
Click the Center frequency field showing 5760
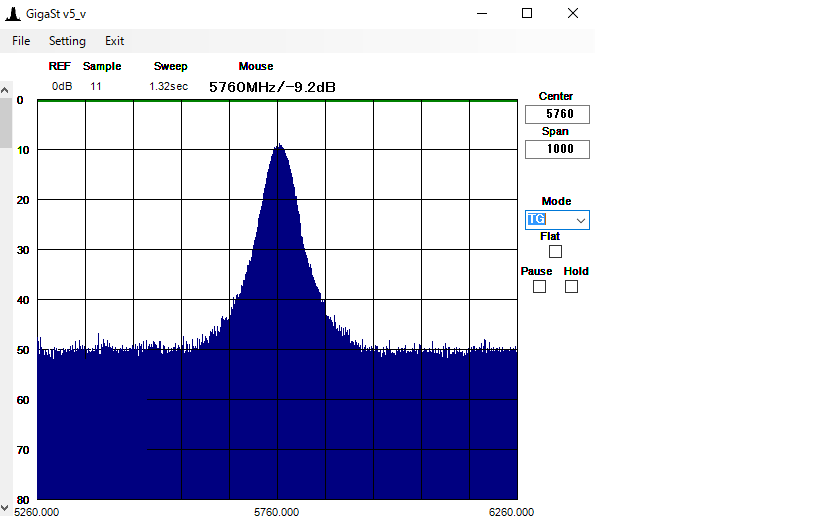(557, 115)
